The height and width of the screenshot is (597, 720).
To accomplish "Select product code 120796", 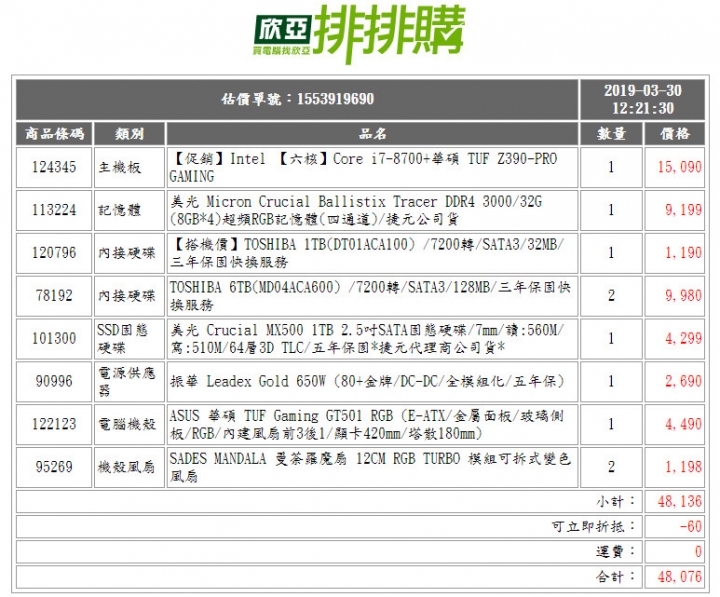I will (54, 253).
